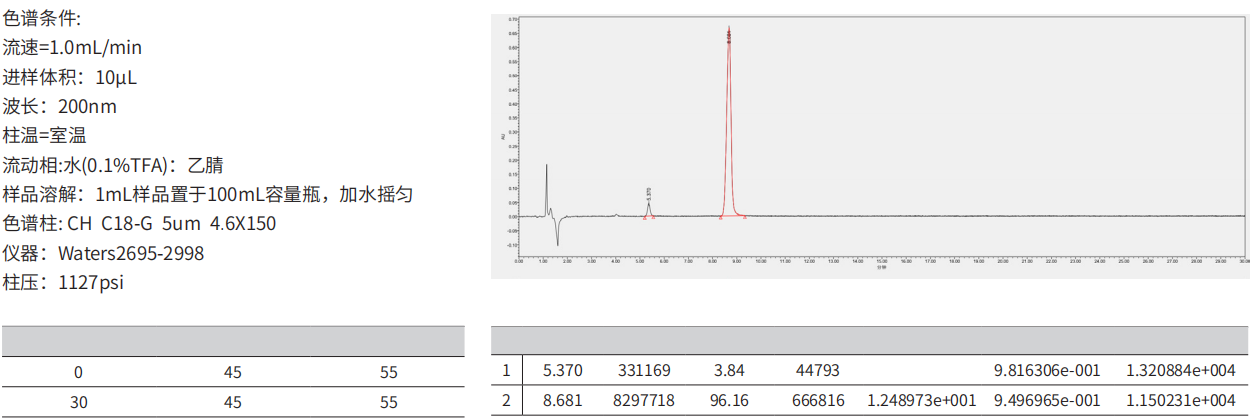Screen dimensions: 1250x420
Task: Click the negative dip after the solvent peak
Action: point(557,234)
